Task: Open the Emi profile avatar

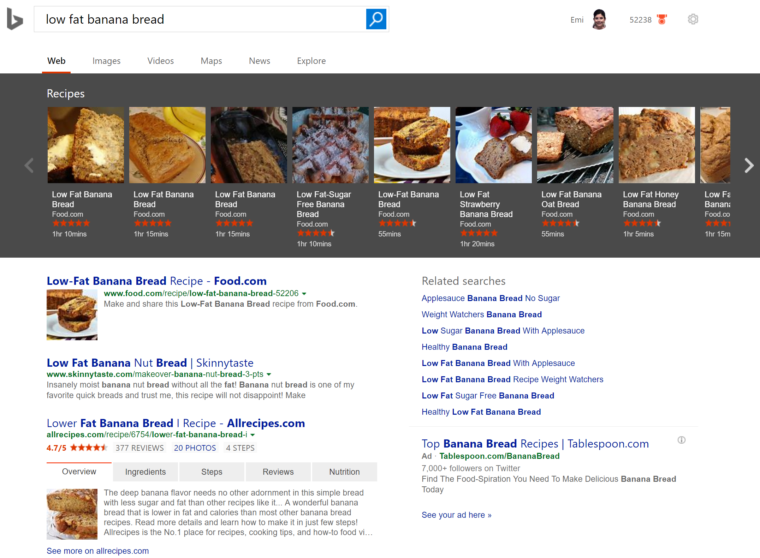Action: [599, 19]
